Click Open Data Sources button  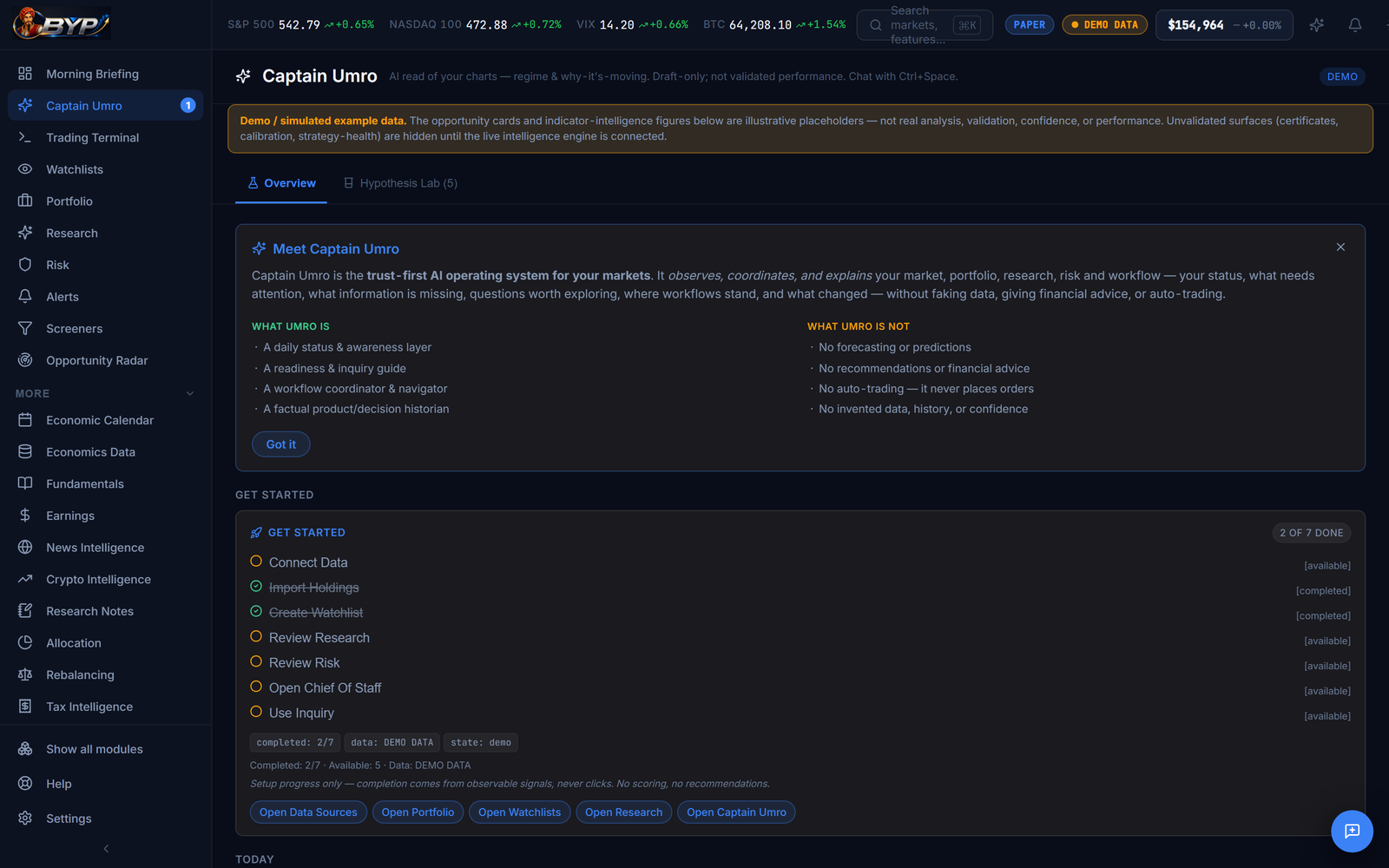308,812
